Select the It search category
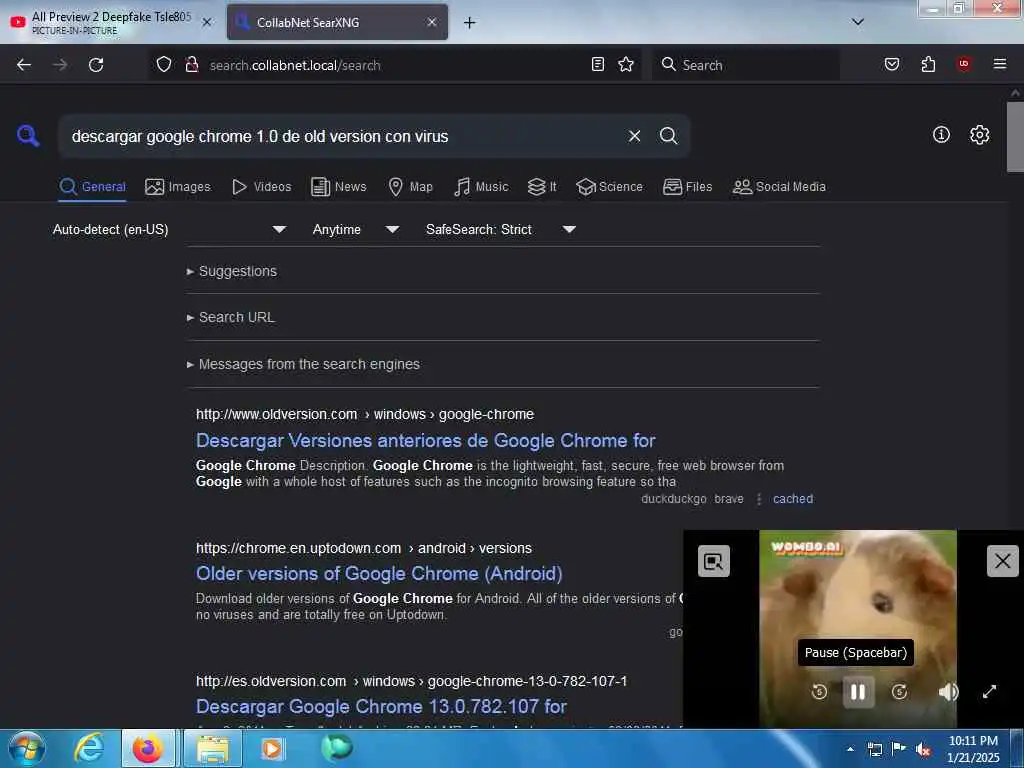Screen dimensions: 1024x768 coord(542,187)
